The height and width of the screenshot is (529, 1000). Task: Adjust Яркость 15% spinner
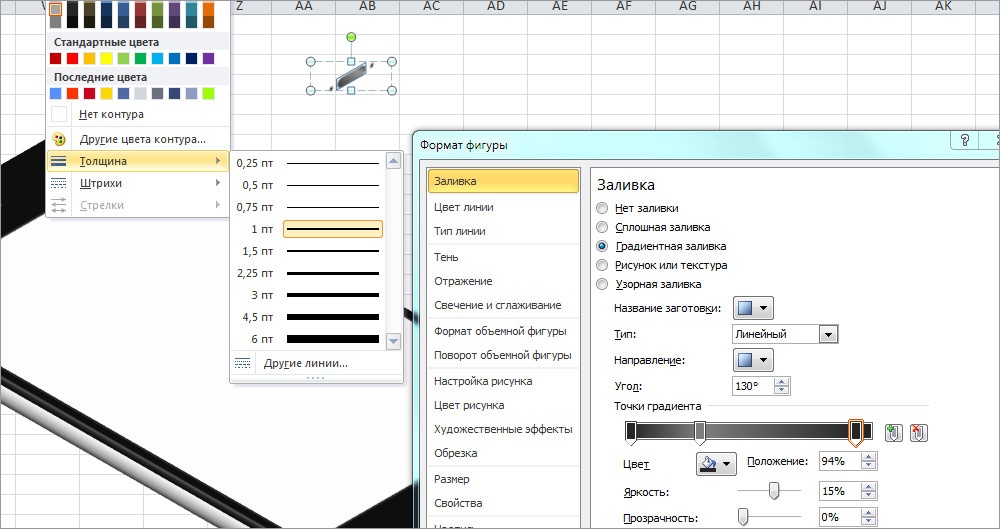coord(867,491)
